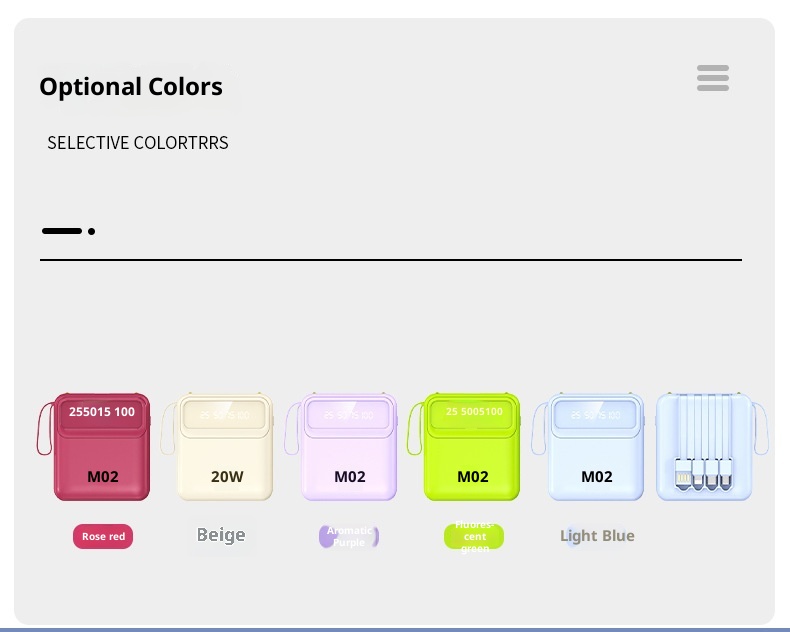
Task: Open the power bank back view with cables
Action: tap(704, 447)
